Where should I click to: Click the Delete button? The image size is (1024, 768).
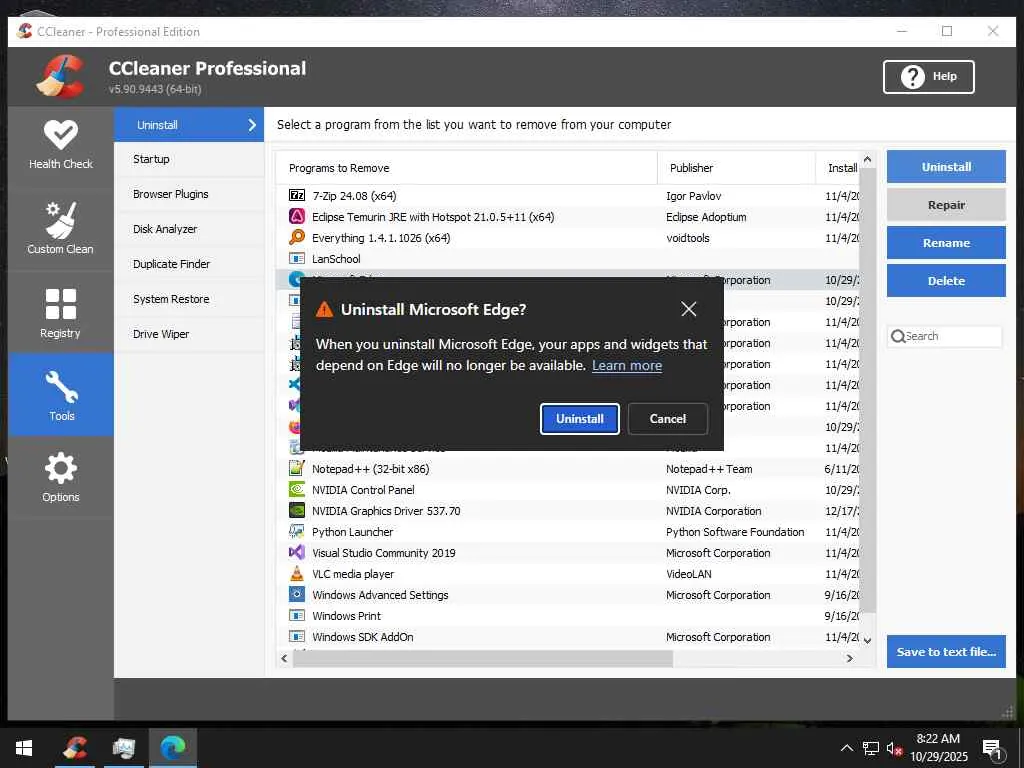pos(946,281)
